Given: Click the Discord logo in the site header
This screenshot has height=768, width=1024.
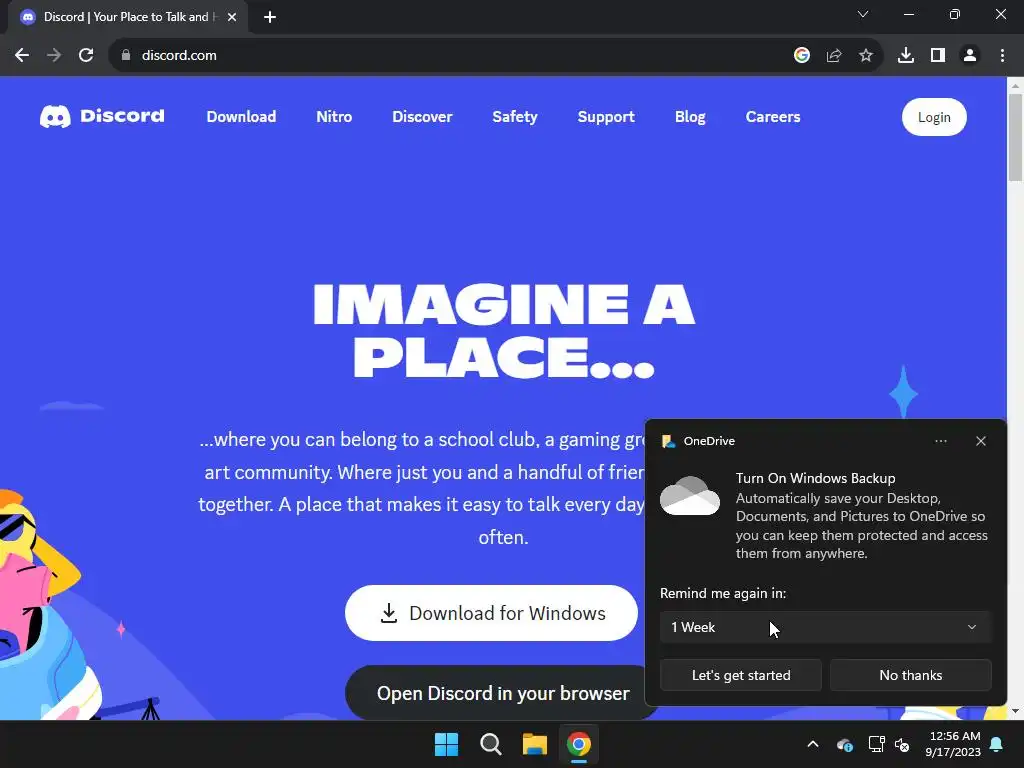Looking at the screenshot, I should point(102,116).
